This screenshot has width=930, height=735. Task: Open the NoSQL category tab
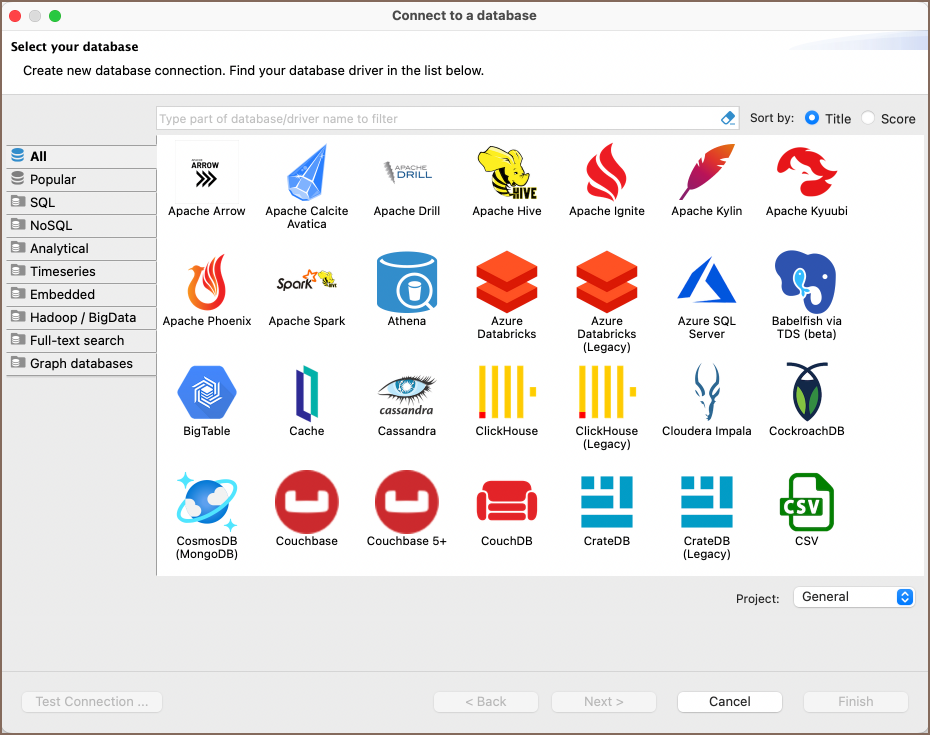(x=80, y=226)
